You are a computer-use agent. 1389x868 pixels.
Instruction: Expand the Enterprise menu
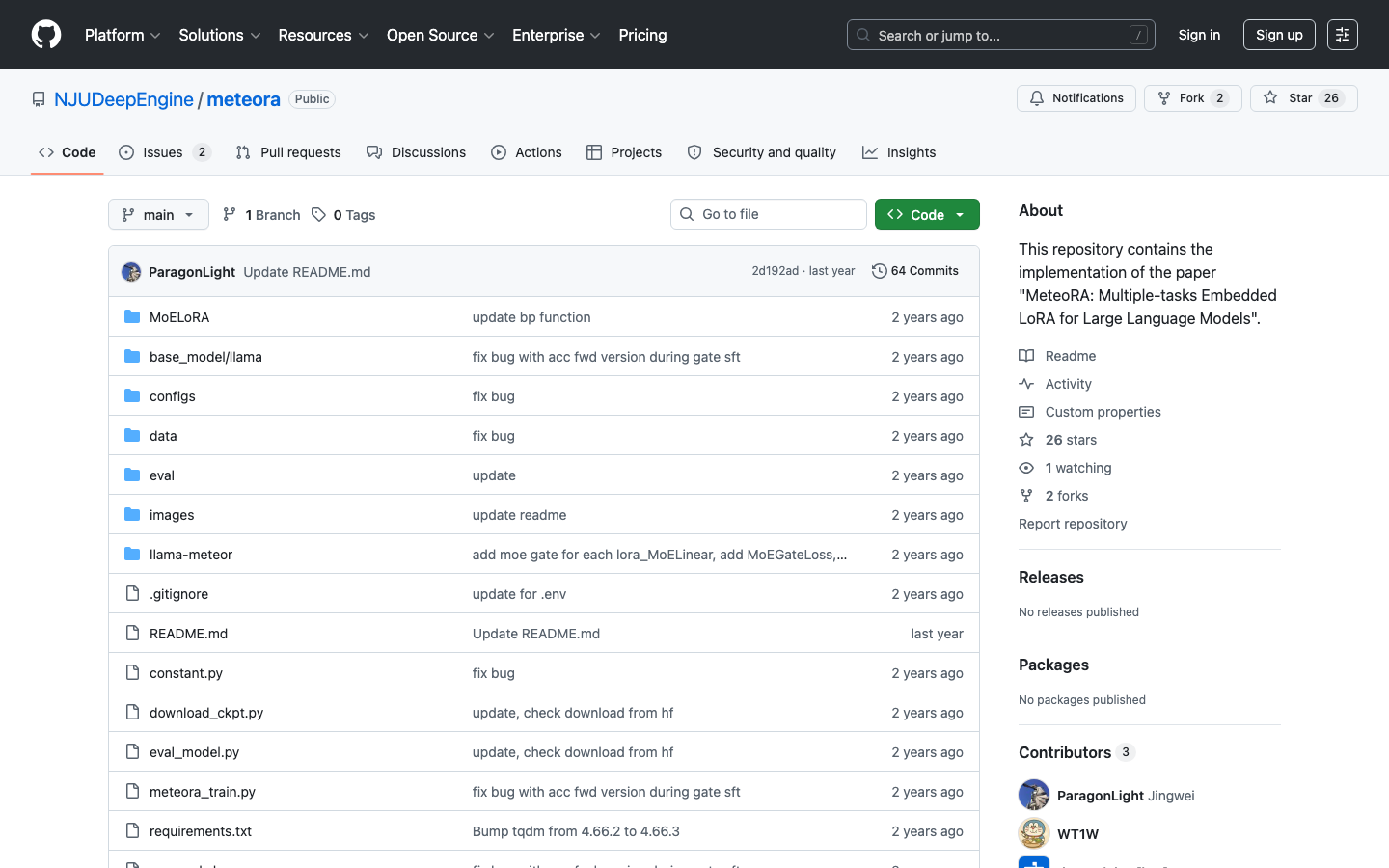(557, 35)
